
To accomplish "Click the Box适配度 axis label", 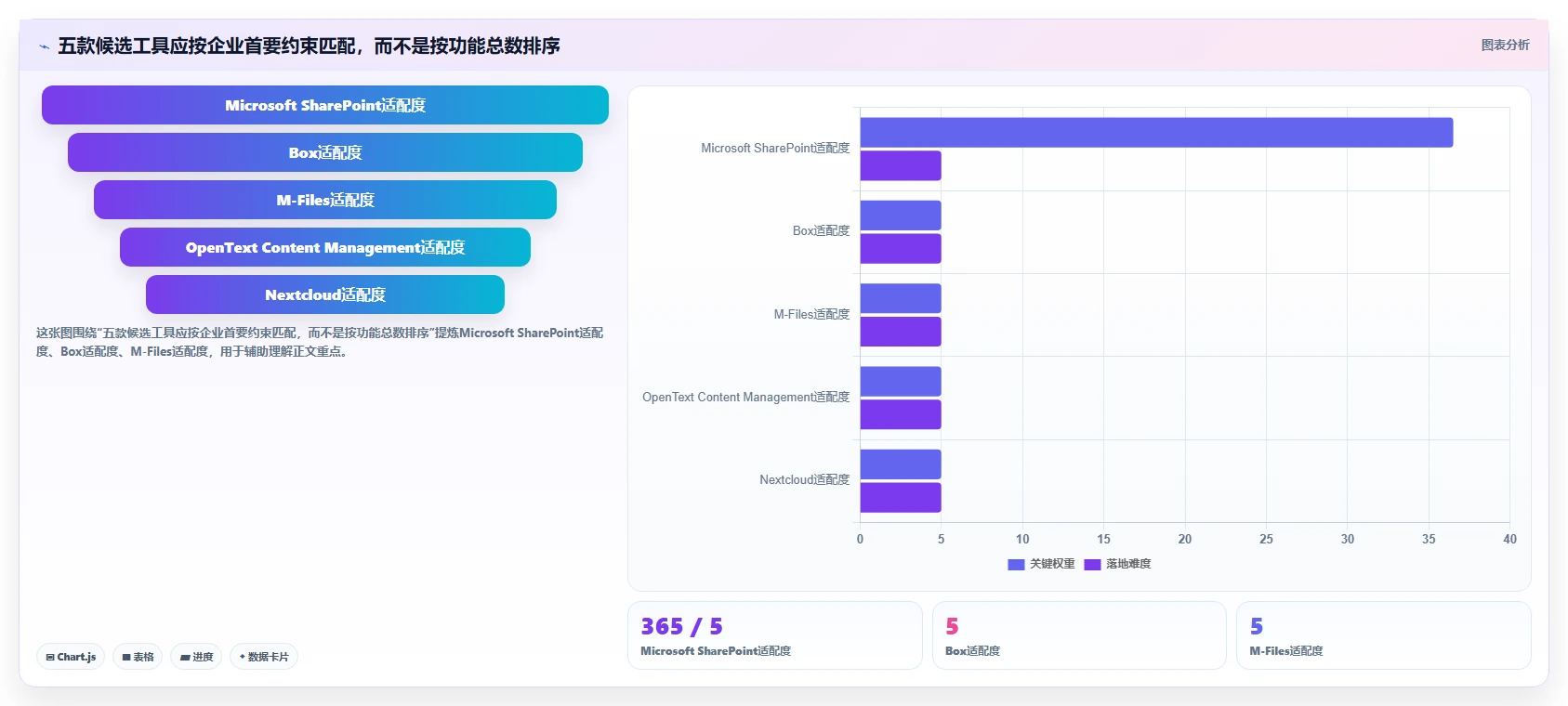I will pos(821,230).
